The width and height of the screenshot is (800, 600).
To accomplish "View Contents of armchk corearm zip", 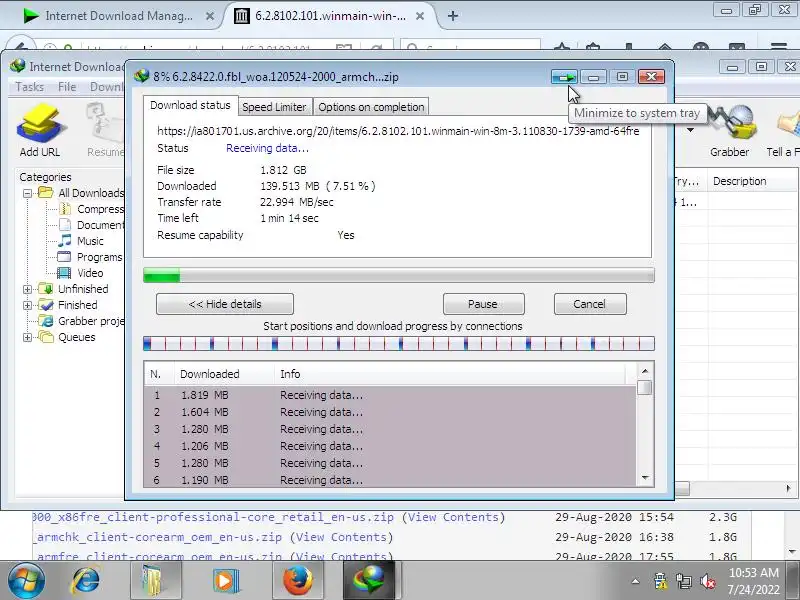I will click(x=341, y=537).
